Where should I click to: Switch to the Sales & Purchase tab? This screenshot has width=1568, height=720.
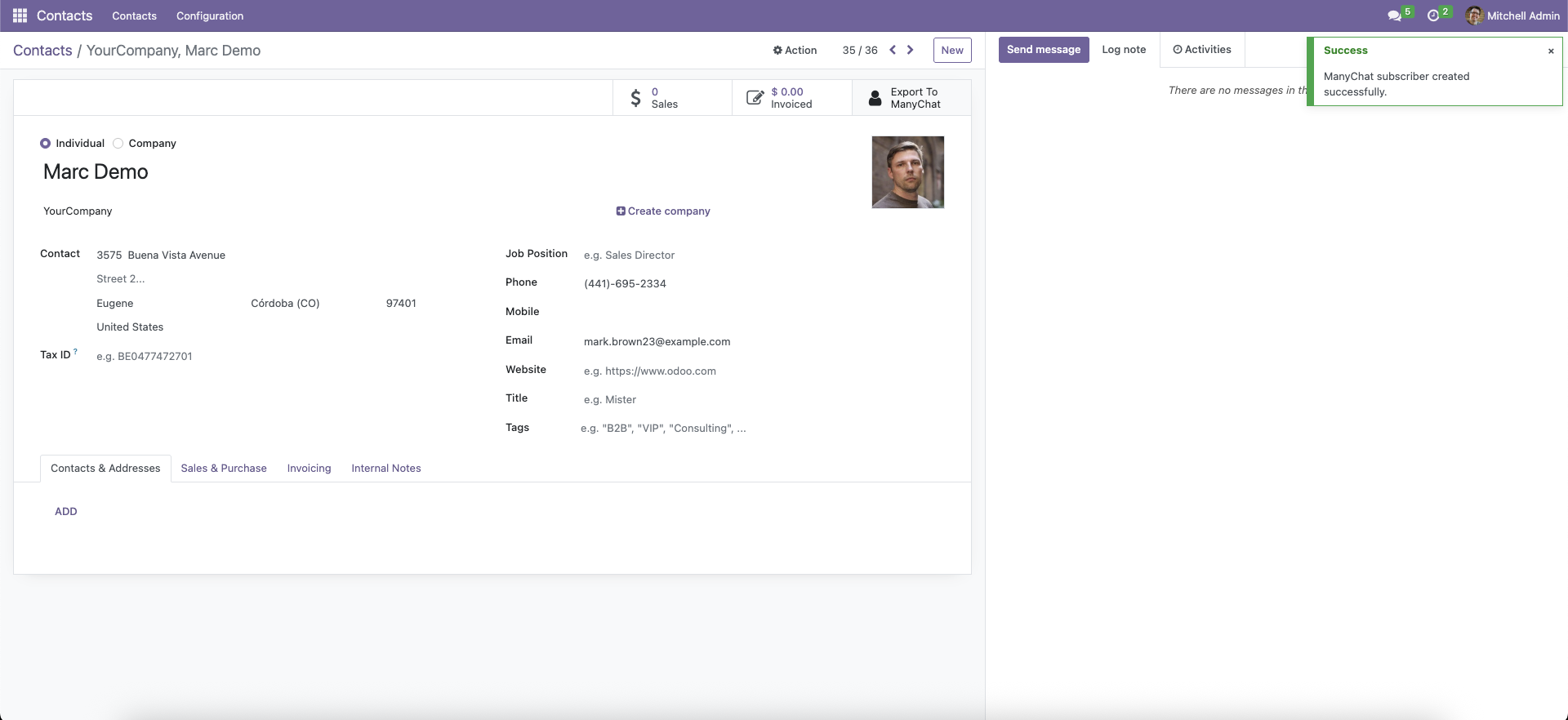(224, 468)
